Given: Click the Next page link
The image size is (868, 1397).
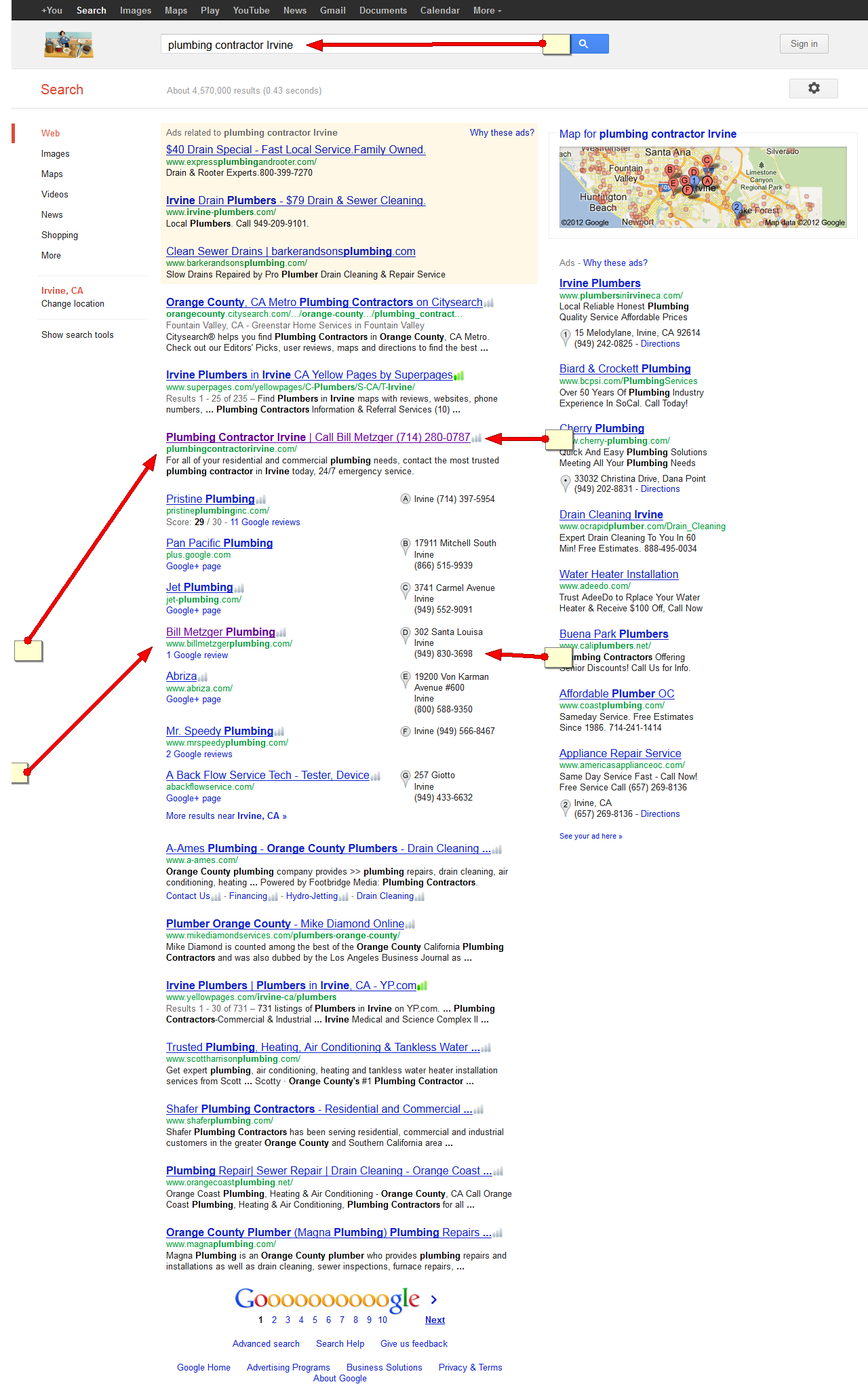Looking at the screenshot, I should [435, 1320].
